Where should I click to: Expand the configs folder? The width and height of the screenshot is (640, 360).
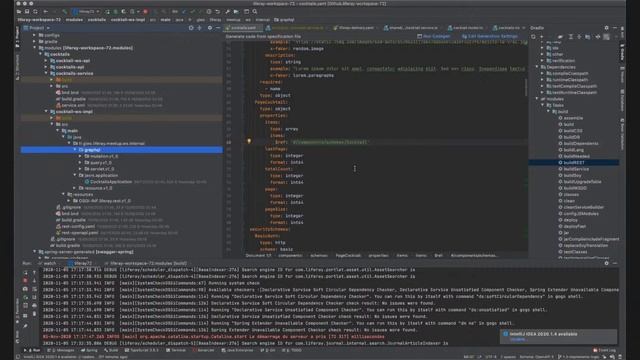(34, 35)
